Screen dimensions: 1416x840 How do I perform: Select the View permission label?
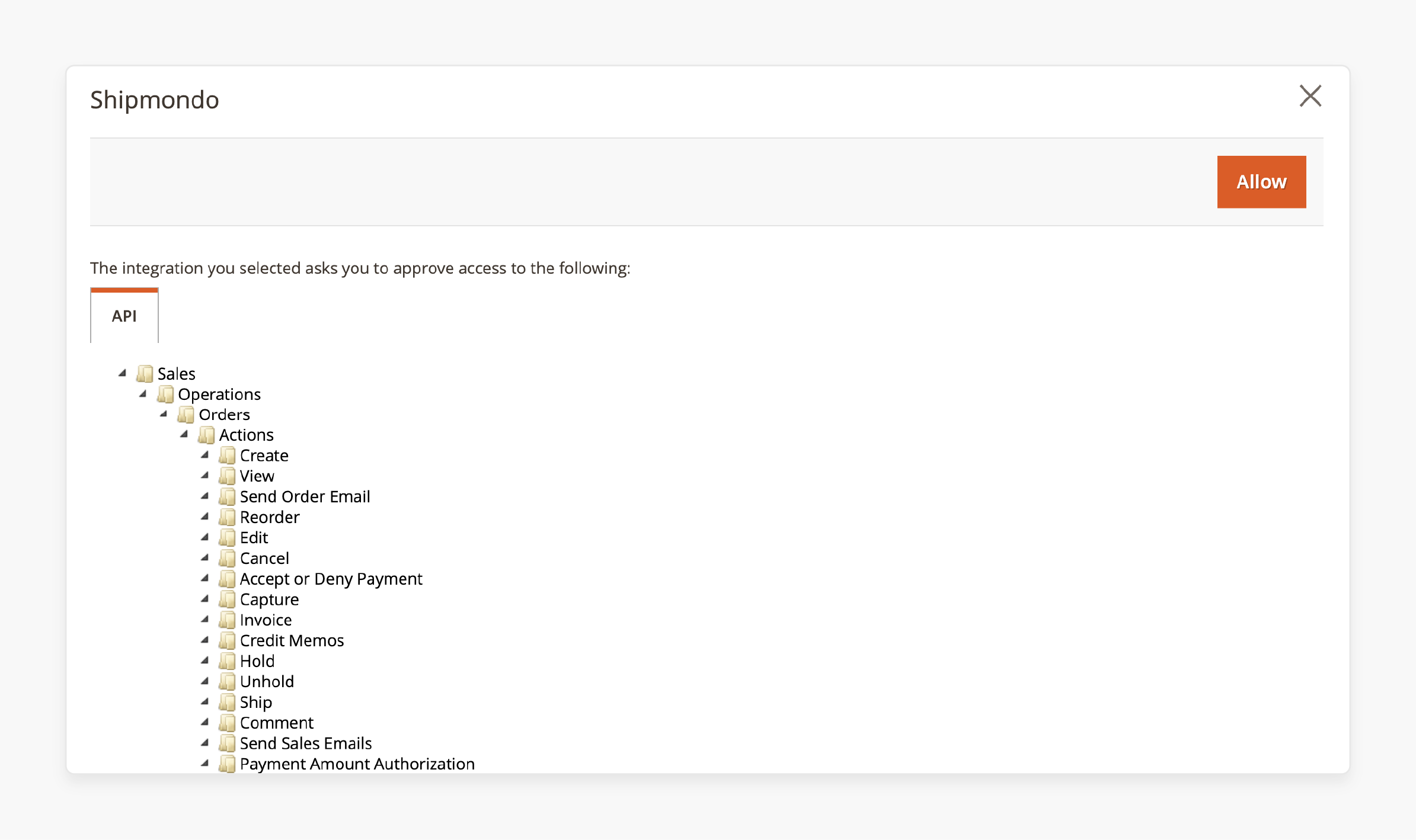(257, 476)
